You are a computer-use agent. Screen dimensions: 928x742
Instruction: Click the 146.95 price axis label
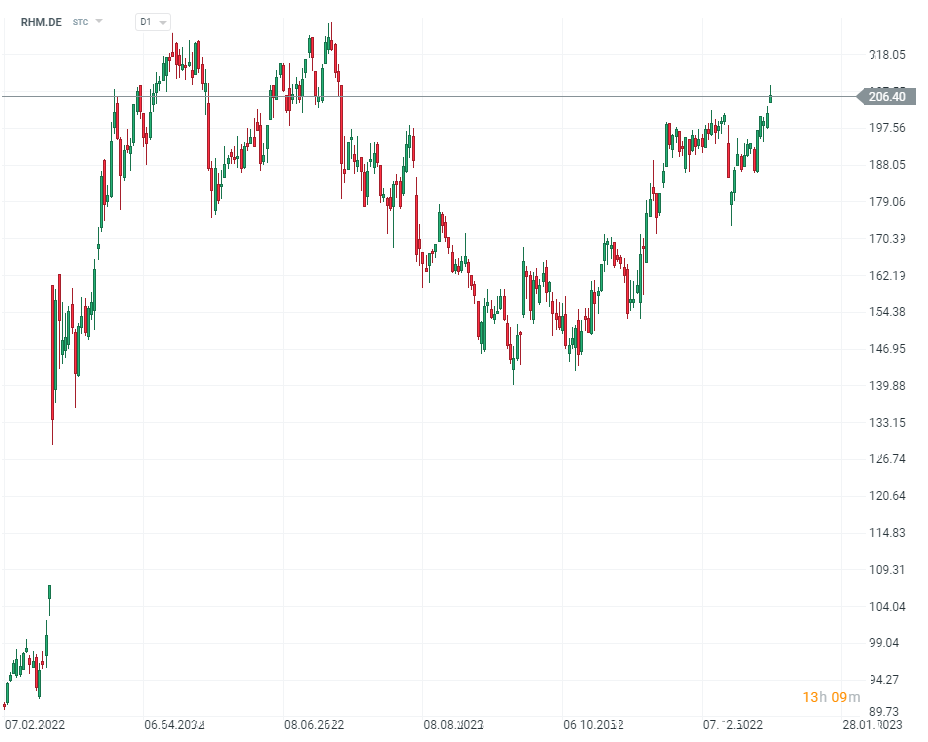click(887, 349)
